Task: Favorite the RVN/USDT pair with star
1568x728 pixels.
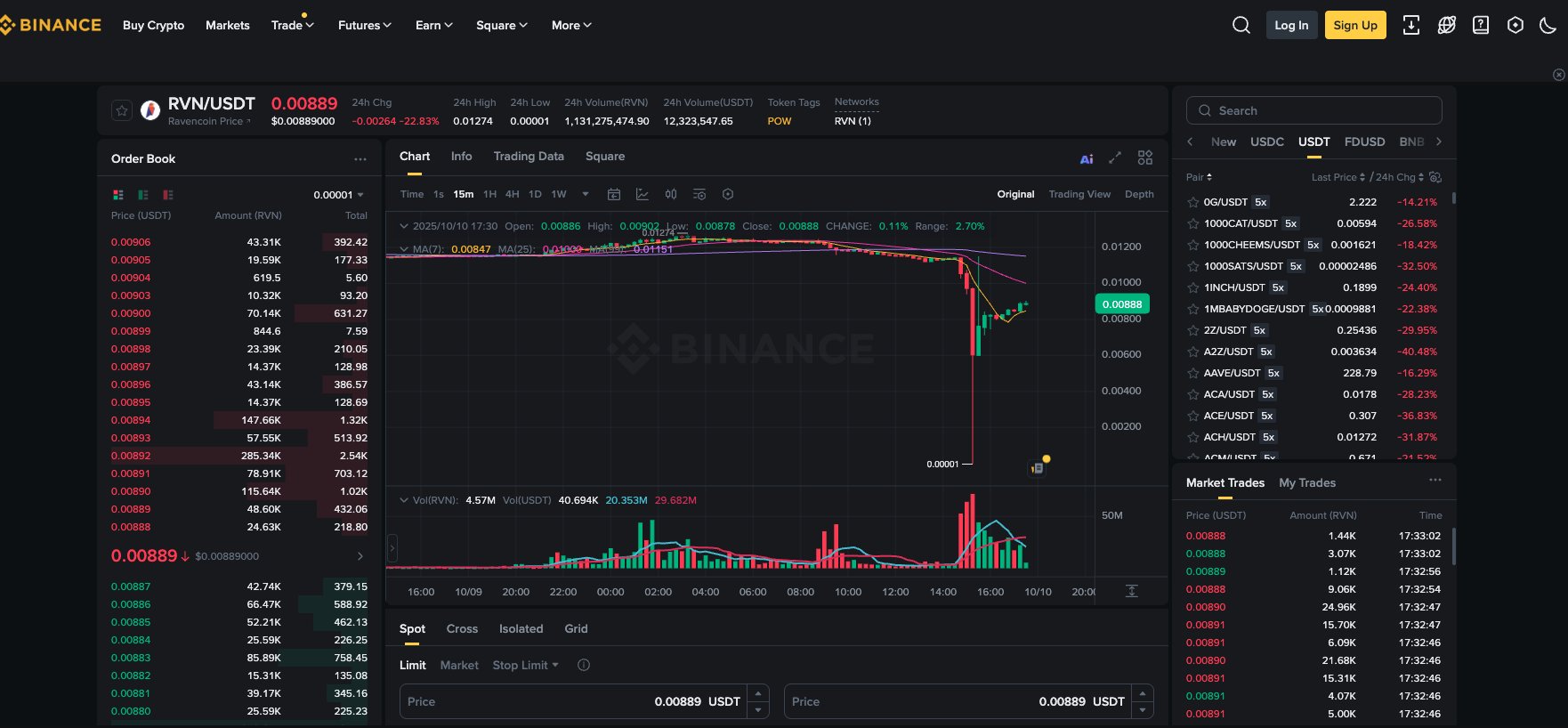Action: tap(122, 110)
